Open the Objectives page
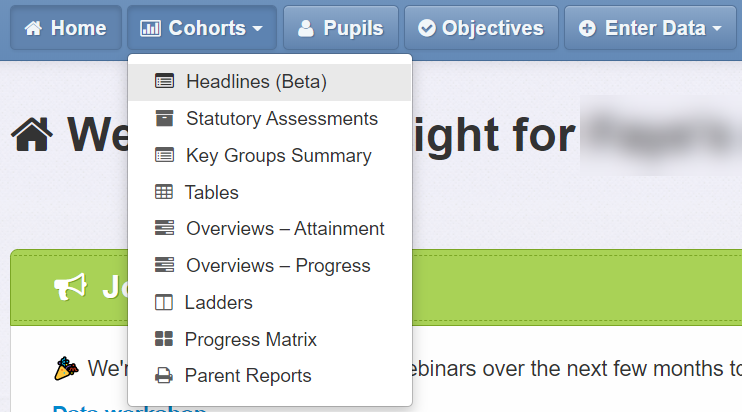Image resolution: width=742 pixels, height=412 pixels. pos(481,28)
